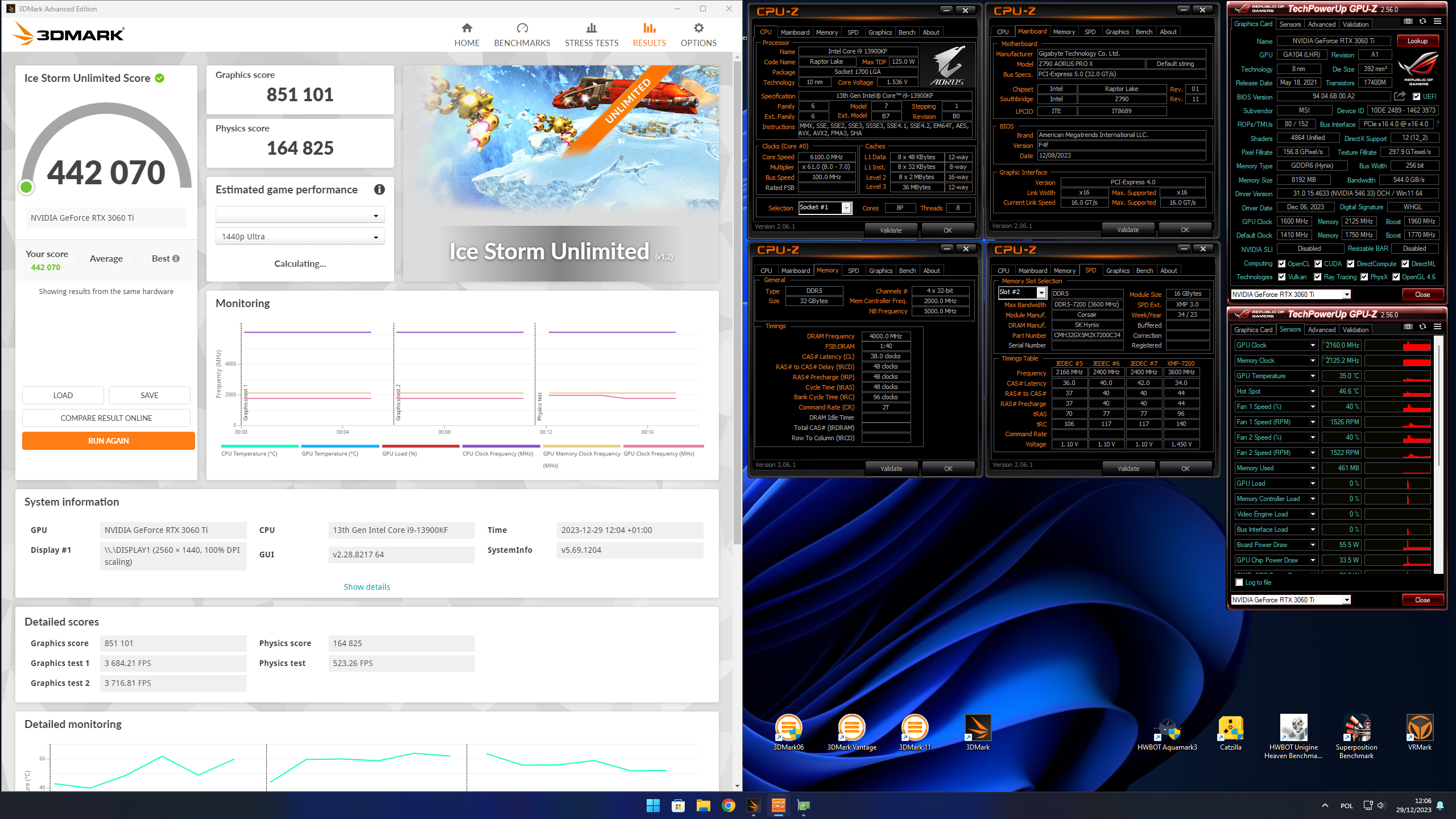Click the GPU Load legend color line
Viewport: 1456px width, 819px height.
[x=420, y=446]
